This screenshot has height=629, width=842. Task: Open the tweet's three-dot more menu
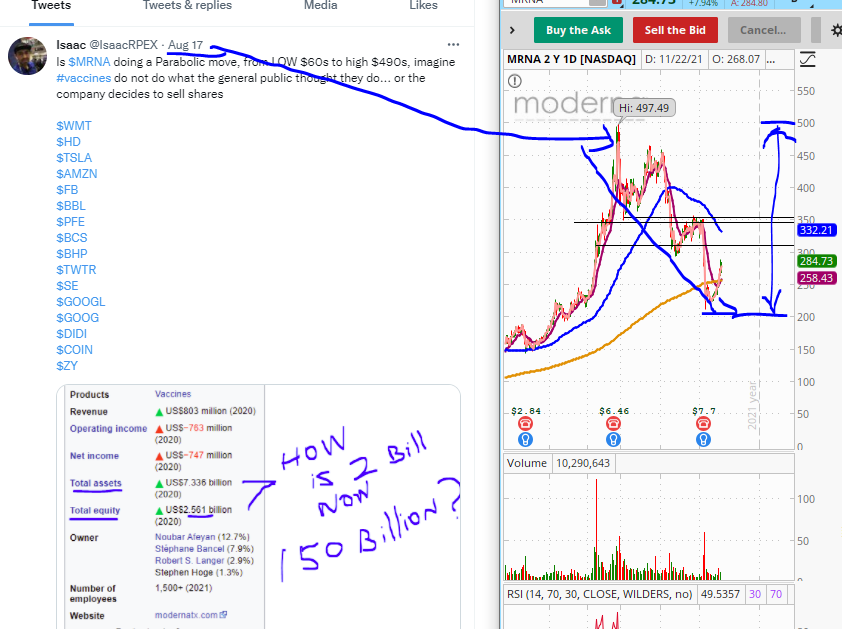point(453,45)
